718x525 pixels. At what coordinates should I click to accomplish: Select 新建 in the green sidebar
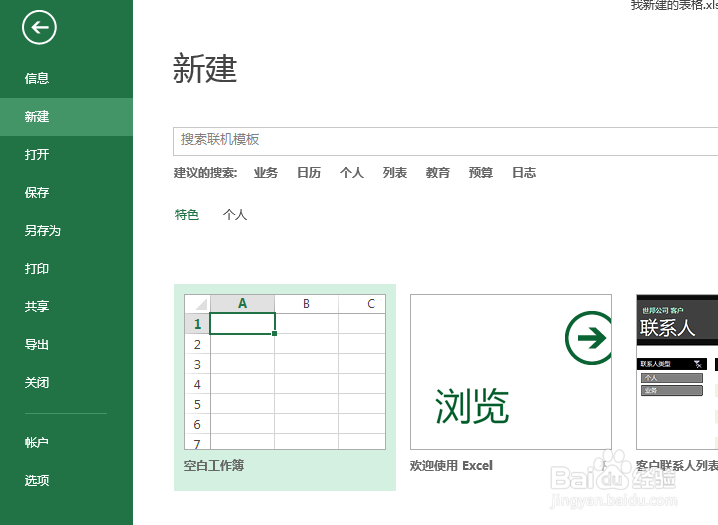coord(66,117)
